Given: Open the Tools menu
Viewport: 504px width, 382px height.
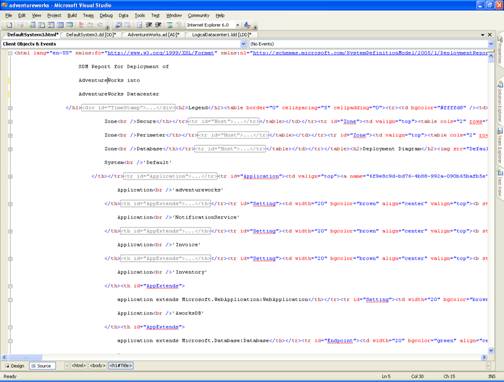Looking at the screenshot, I should [x=140, y=15].
